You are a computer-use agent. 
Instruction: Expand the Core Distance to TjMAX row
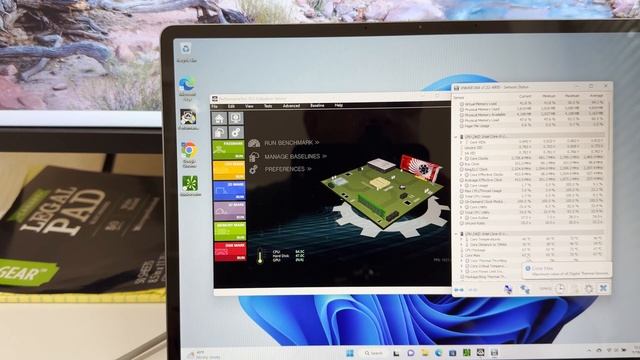tap(462, 244)
